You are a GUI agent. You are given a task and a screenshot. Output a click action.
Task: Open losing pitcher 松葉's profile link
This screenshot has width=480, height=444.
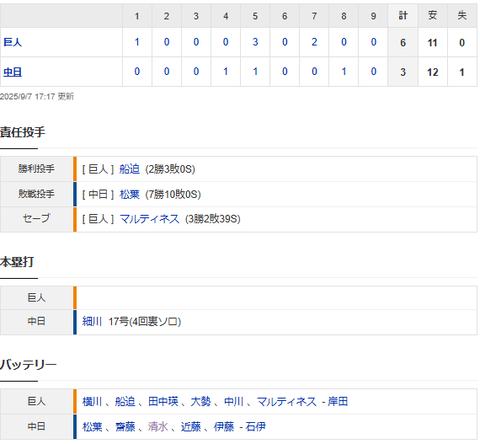tap(129, 194)
